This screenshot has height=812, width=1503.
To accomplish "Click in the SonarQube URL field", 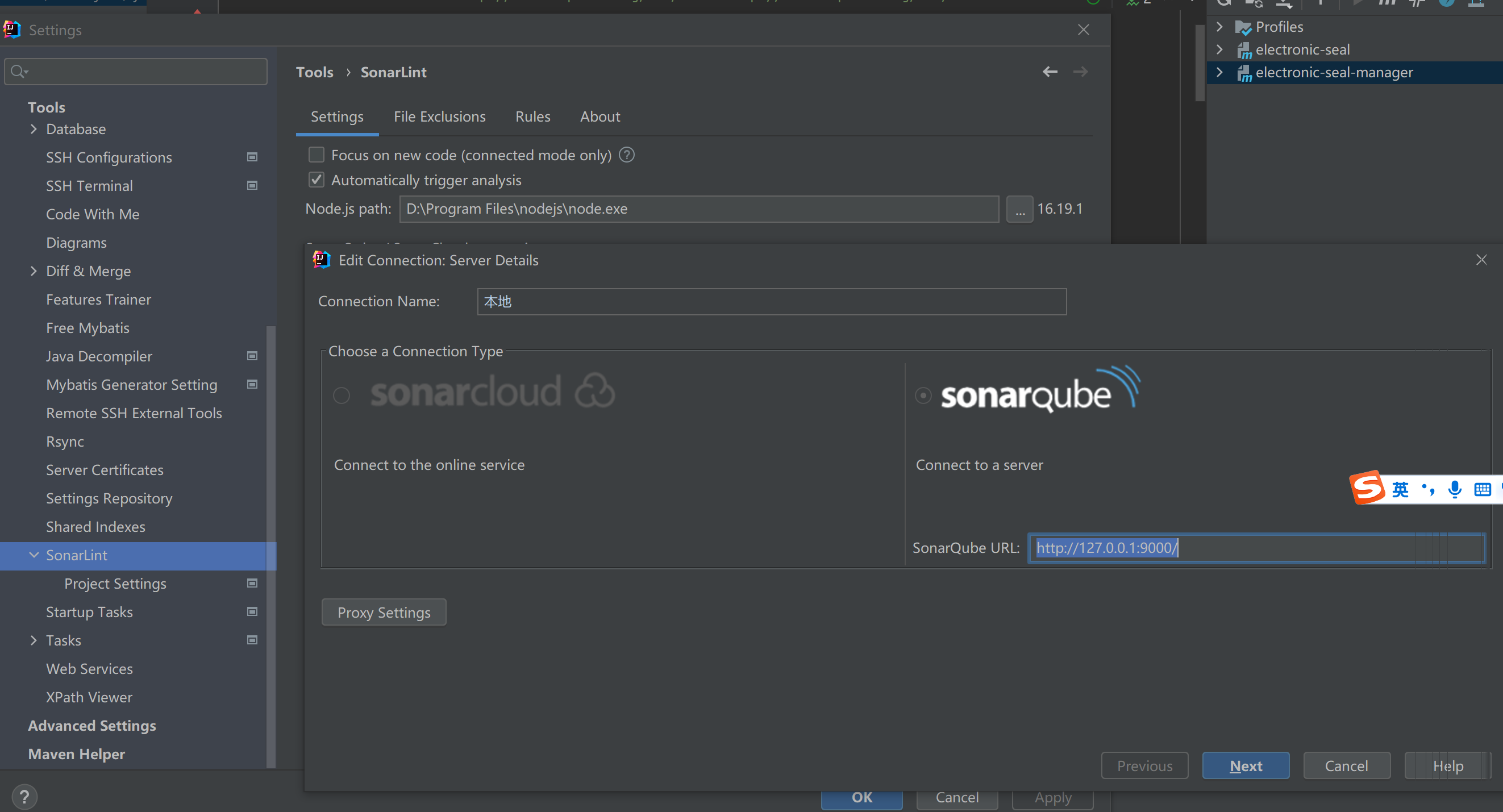I will click(x=1257, y=548).
